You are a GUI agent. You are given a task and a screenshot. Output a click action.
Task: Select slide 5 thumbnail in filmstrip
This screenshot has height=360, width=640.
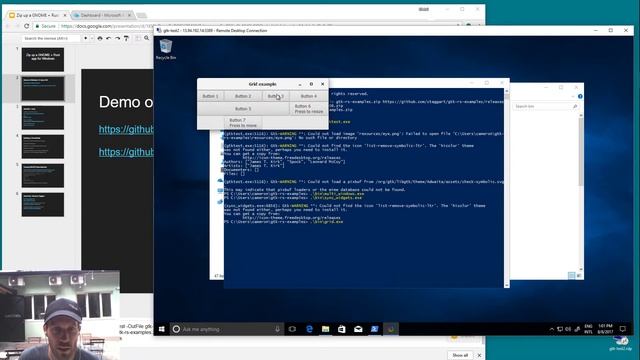tap(43, 176)
